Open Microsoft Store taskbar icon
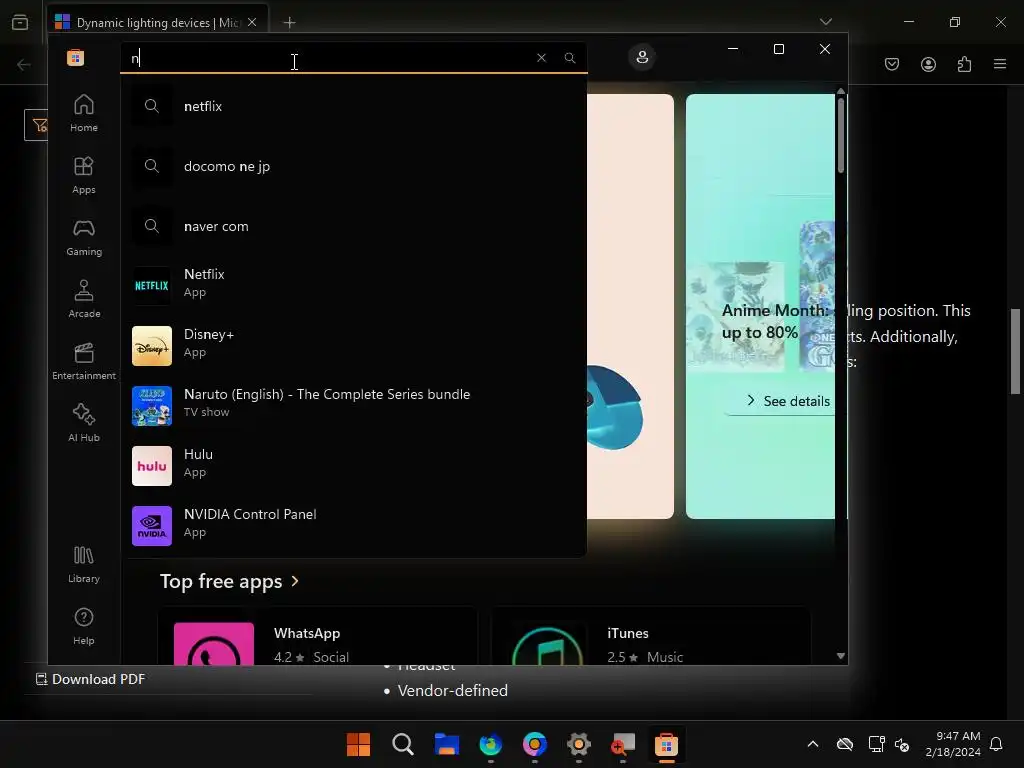 click(666, 744)
